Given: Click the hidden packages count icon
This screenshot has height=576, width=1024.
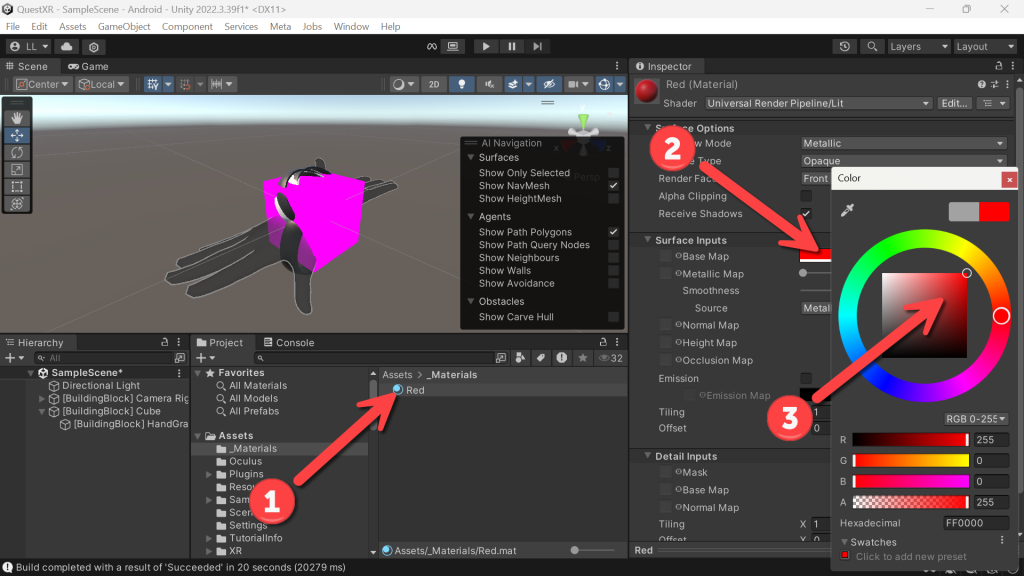Looking at the screenshot, I should point(610,358).
